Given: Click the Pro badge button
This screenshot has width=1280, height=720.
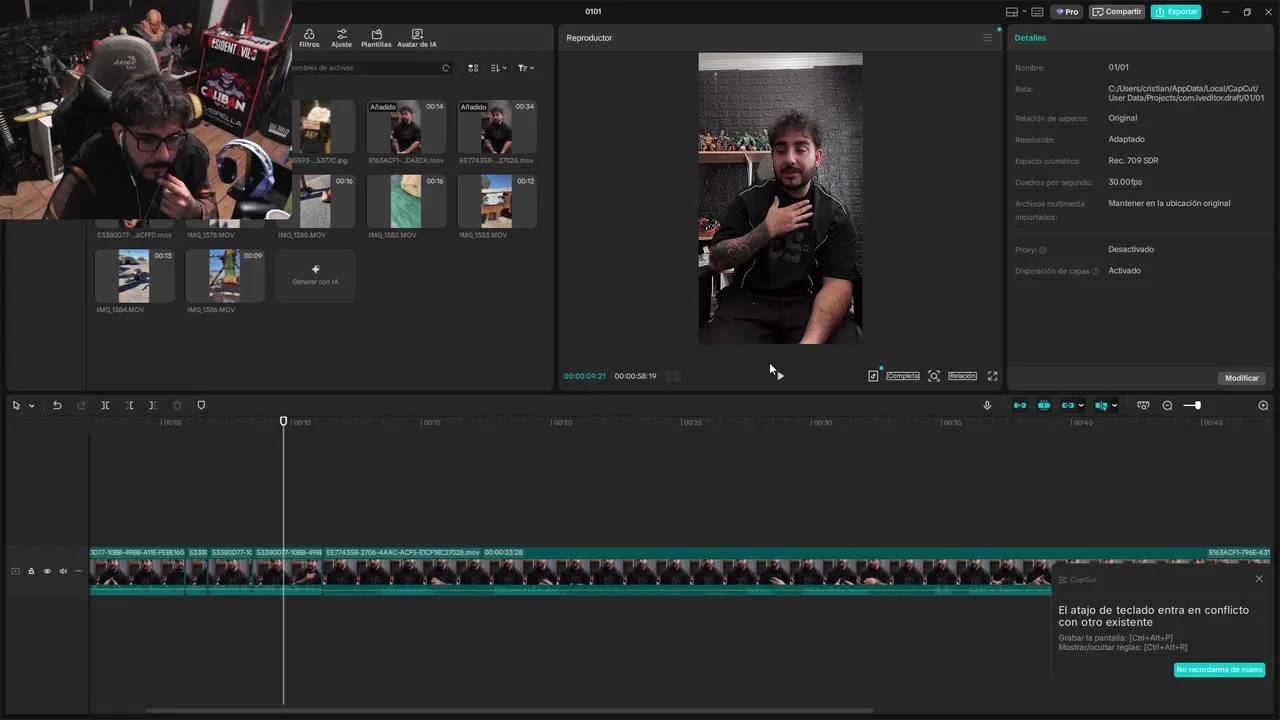Looking at the screenshot, I should [1067, 12].
